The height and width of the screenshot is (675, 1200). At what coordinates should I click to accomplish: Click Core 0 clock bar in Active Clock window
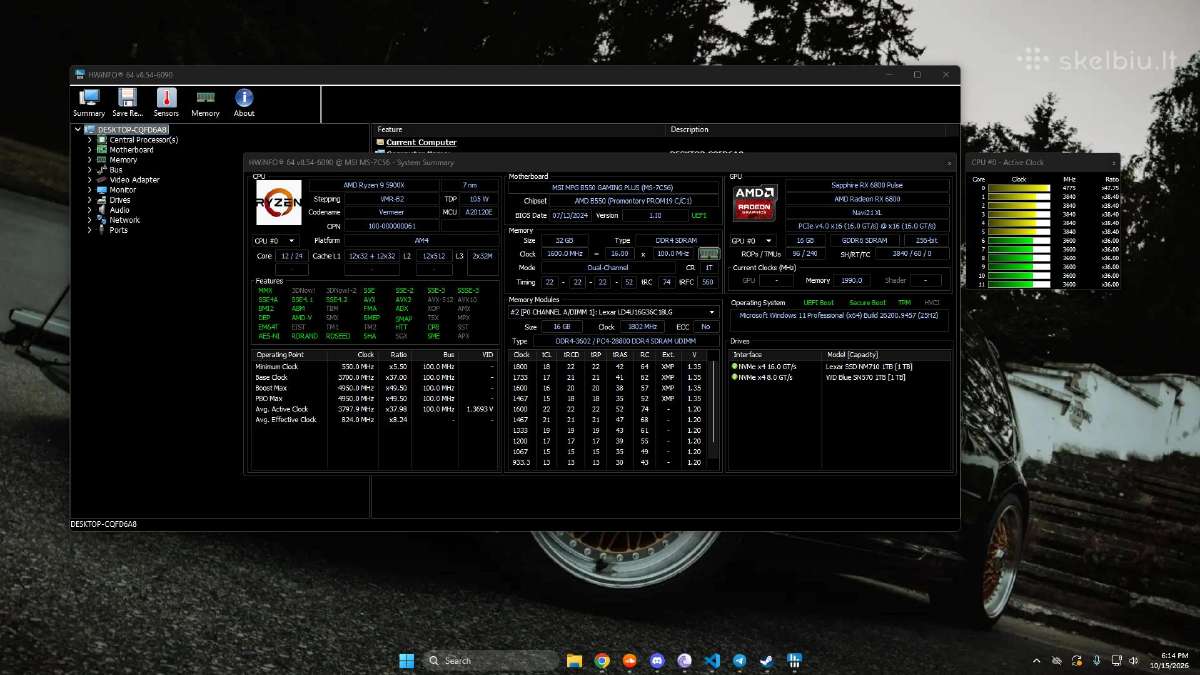(1020, 187)
